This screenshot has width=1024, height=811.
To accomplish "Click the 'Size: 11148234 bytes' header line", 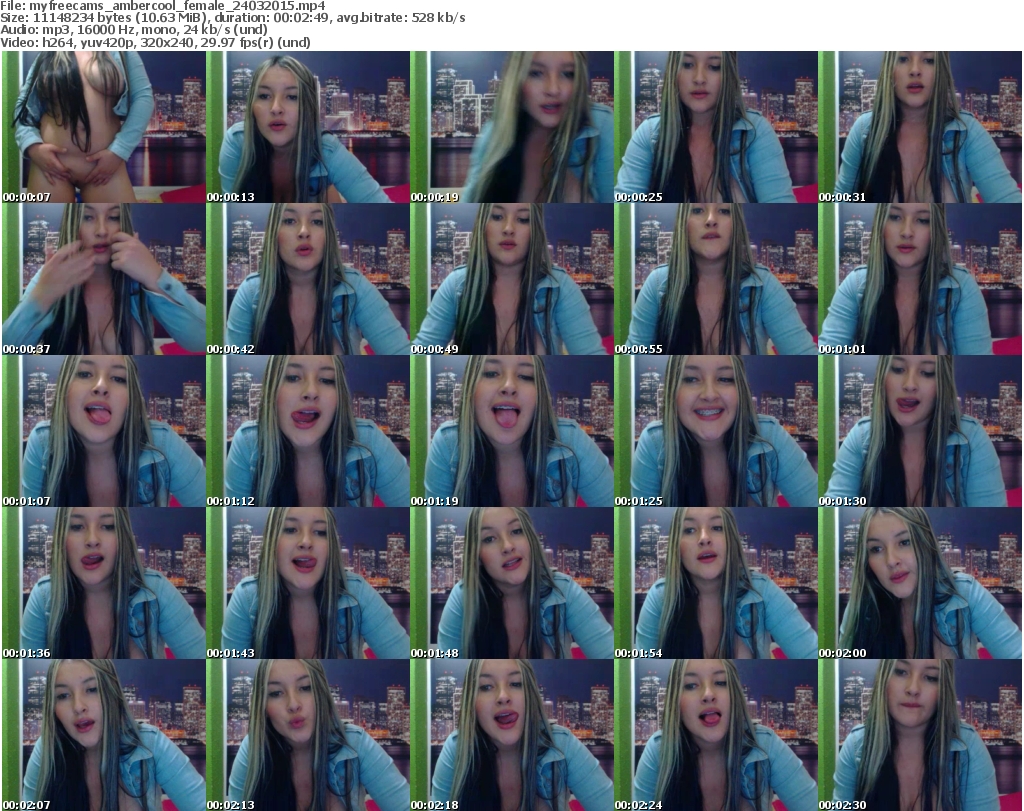I will coord(232,18).
